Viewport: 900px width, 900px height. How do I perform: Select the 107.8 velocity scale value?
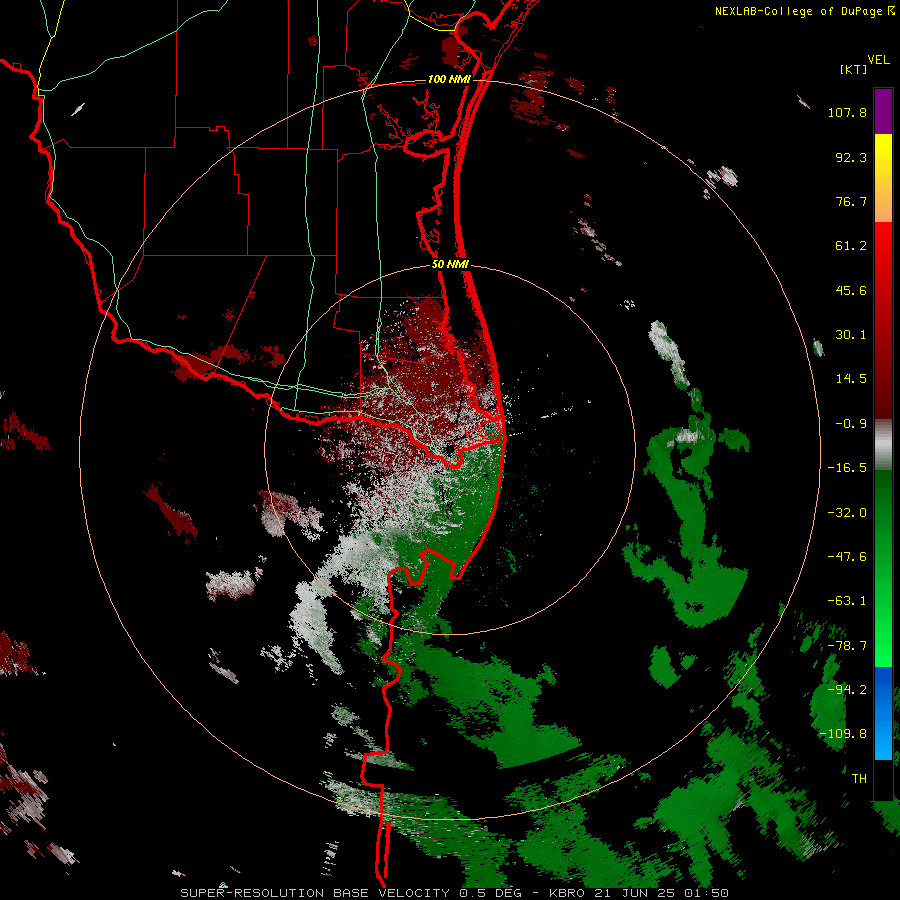click(847, 112)
